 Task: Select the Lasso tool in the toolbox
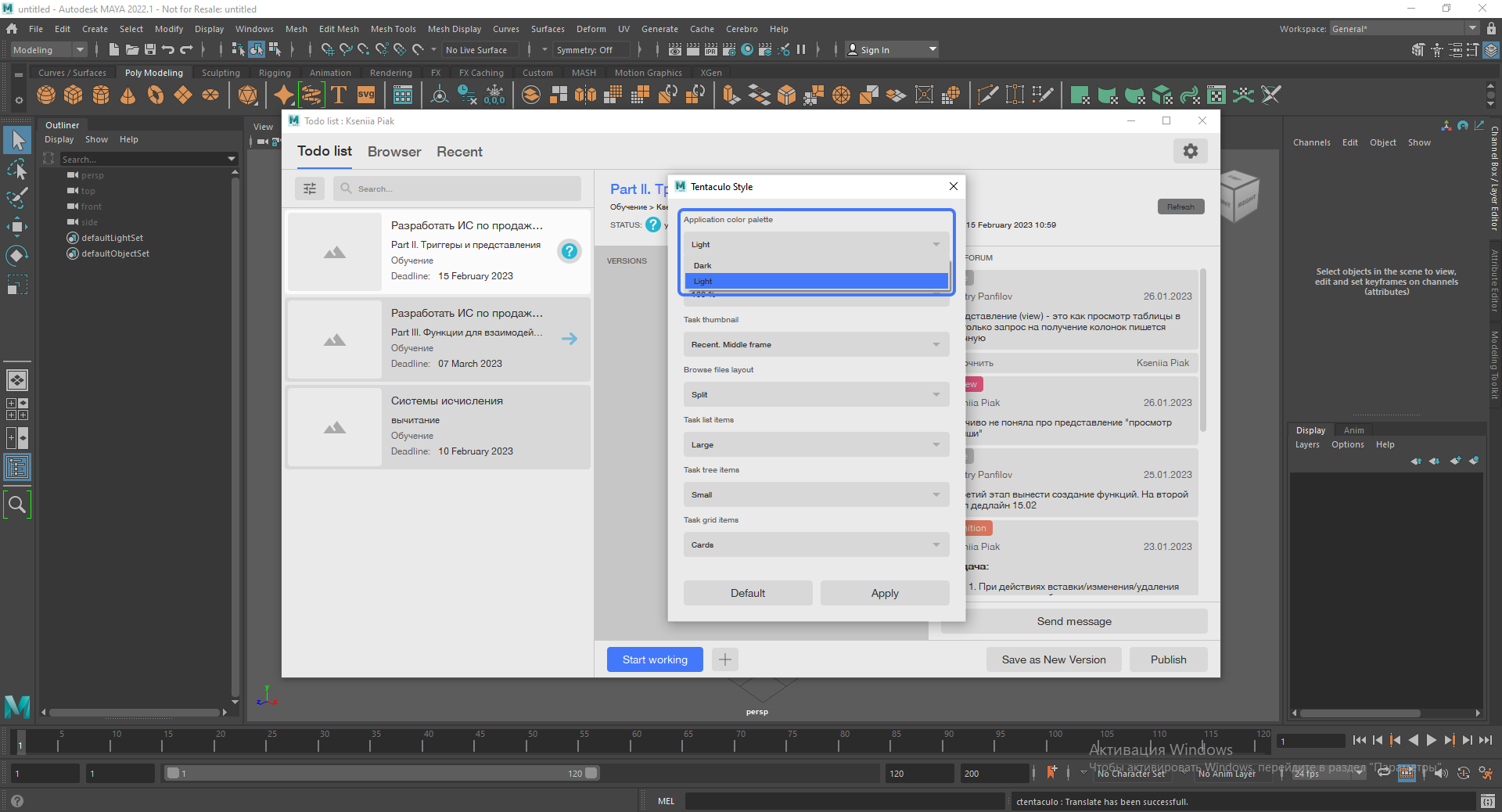click(17, 170)
